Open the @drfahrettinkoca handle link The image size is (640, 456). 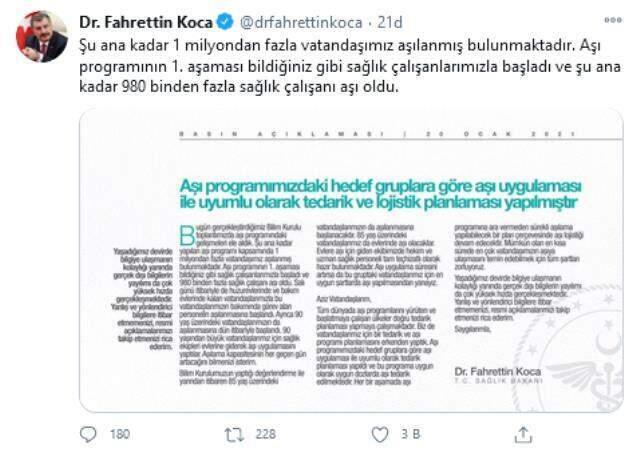click(x=301, y=22)
